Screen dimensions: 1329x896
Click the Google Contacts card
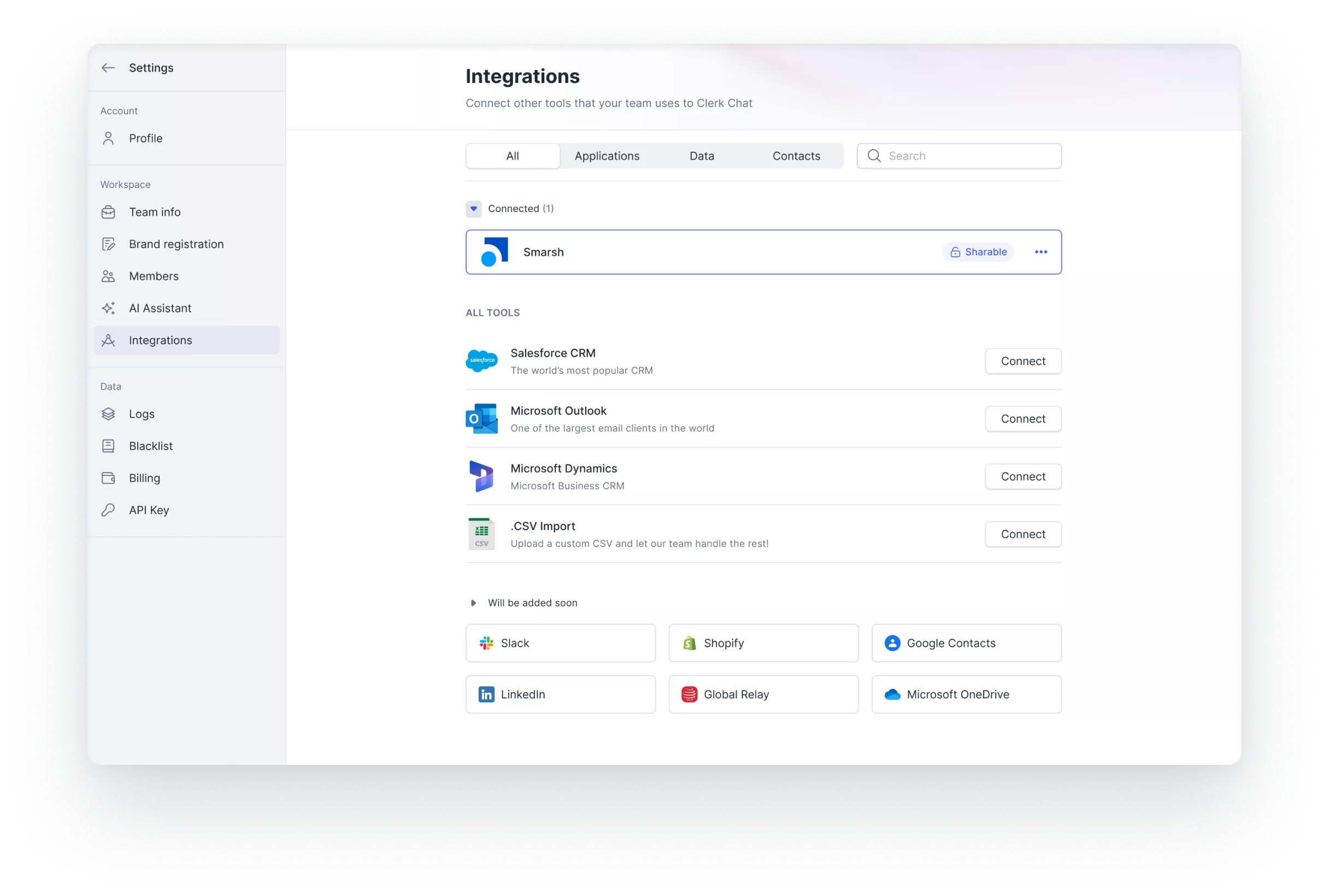(966, 643)
